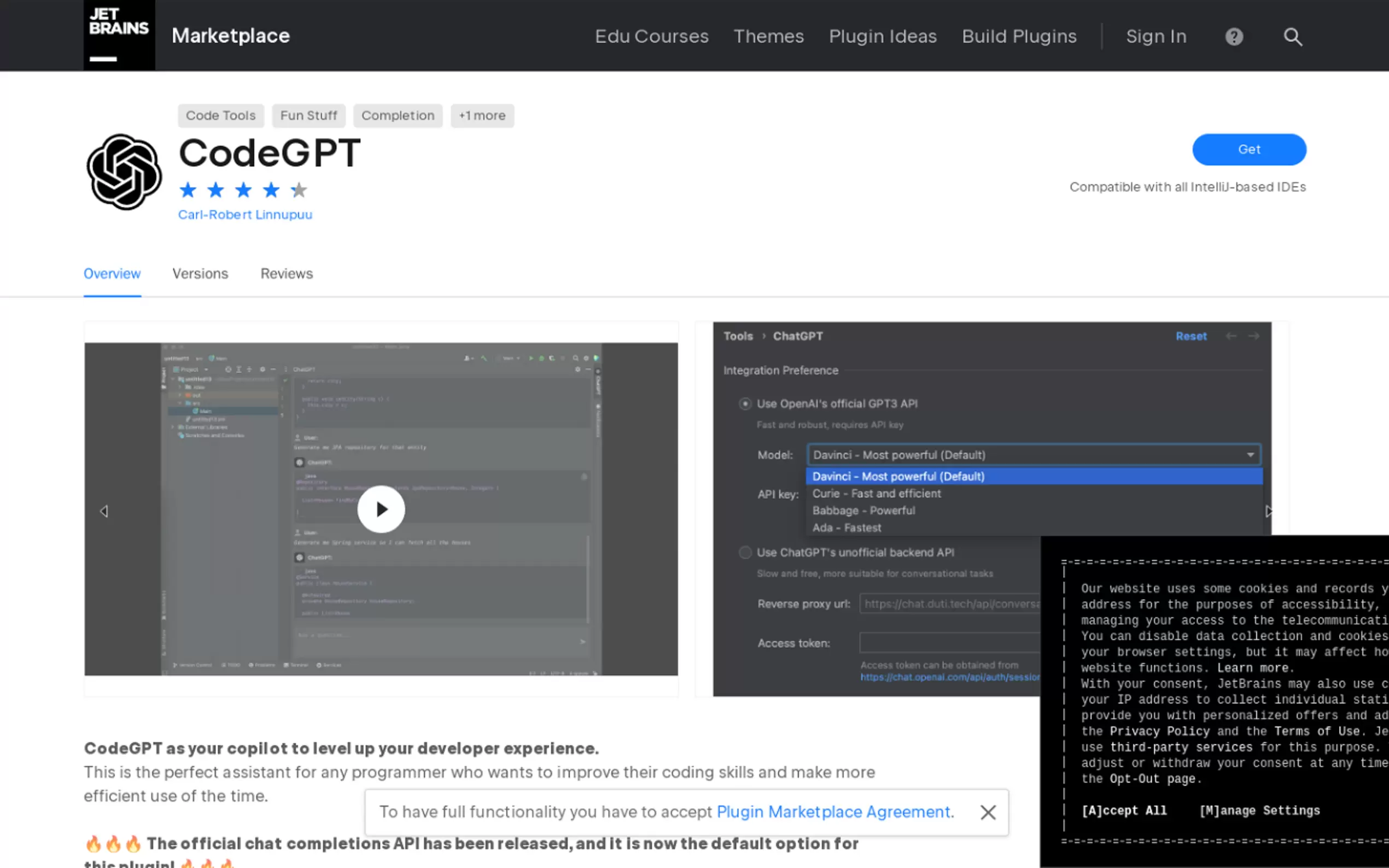Viewport: 1389px width, 868px height.
Task: Open Learn more in cookie notice
Action: point(1253,668)
